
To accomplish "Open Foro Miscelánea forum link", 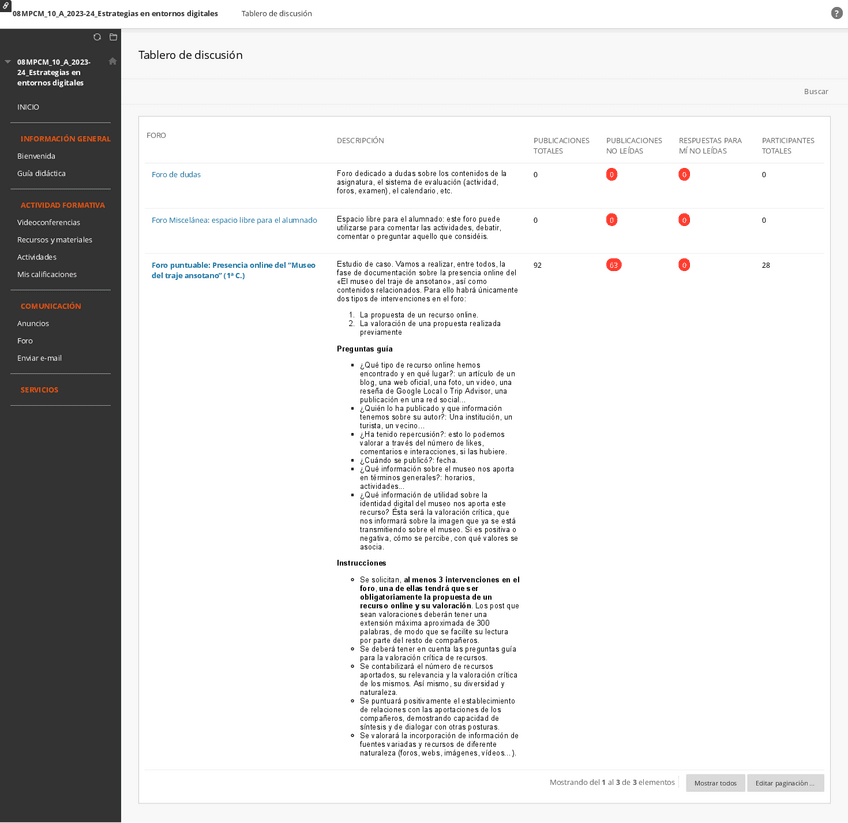I will click(234, 220).
